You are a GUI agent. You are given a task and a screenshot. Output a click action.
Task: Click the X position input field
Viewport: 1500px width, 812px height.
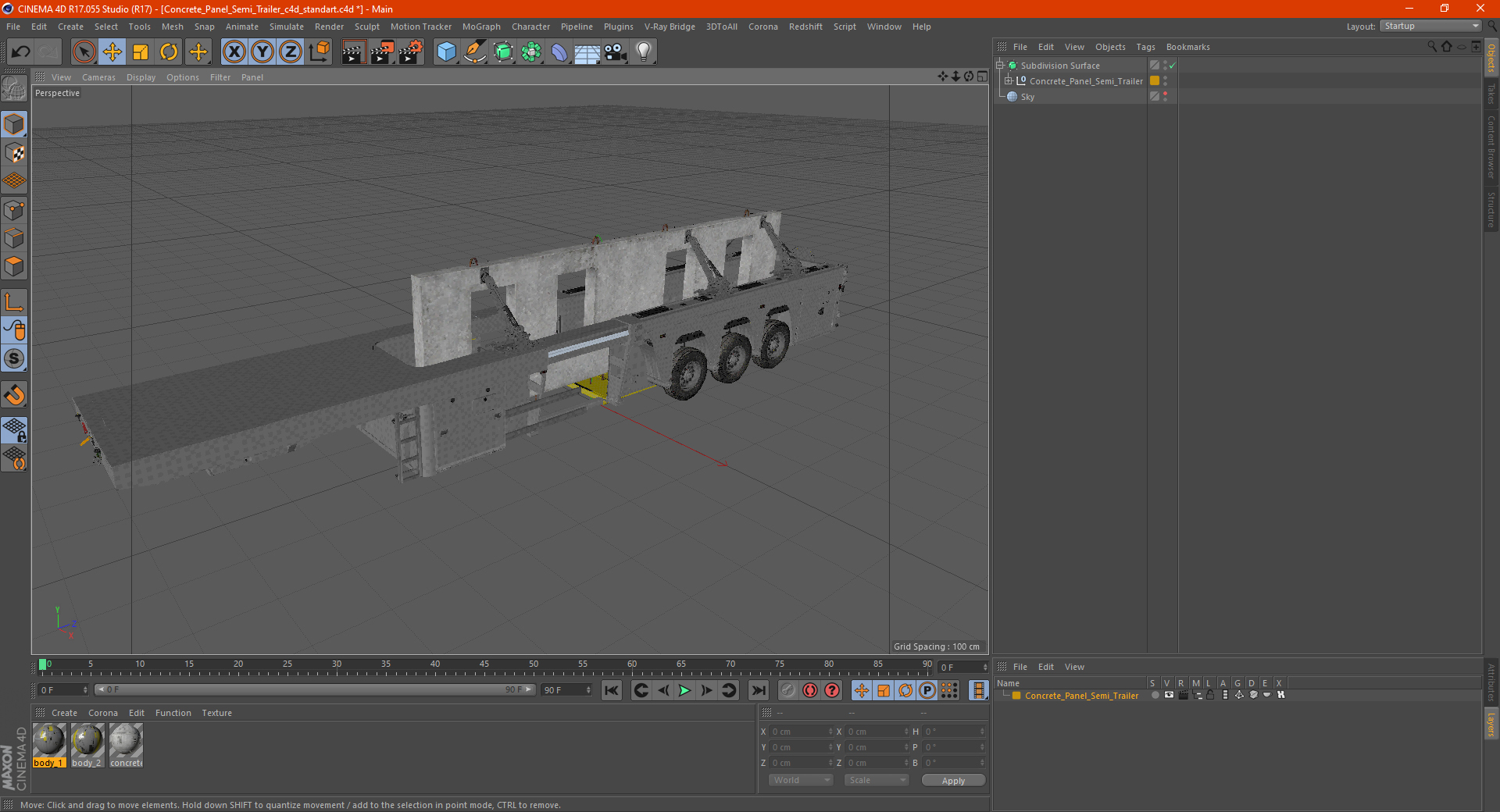pos(801,732)
